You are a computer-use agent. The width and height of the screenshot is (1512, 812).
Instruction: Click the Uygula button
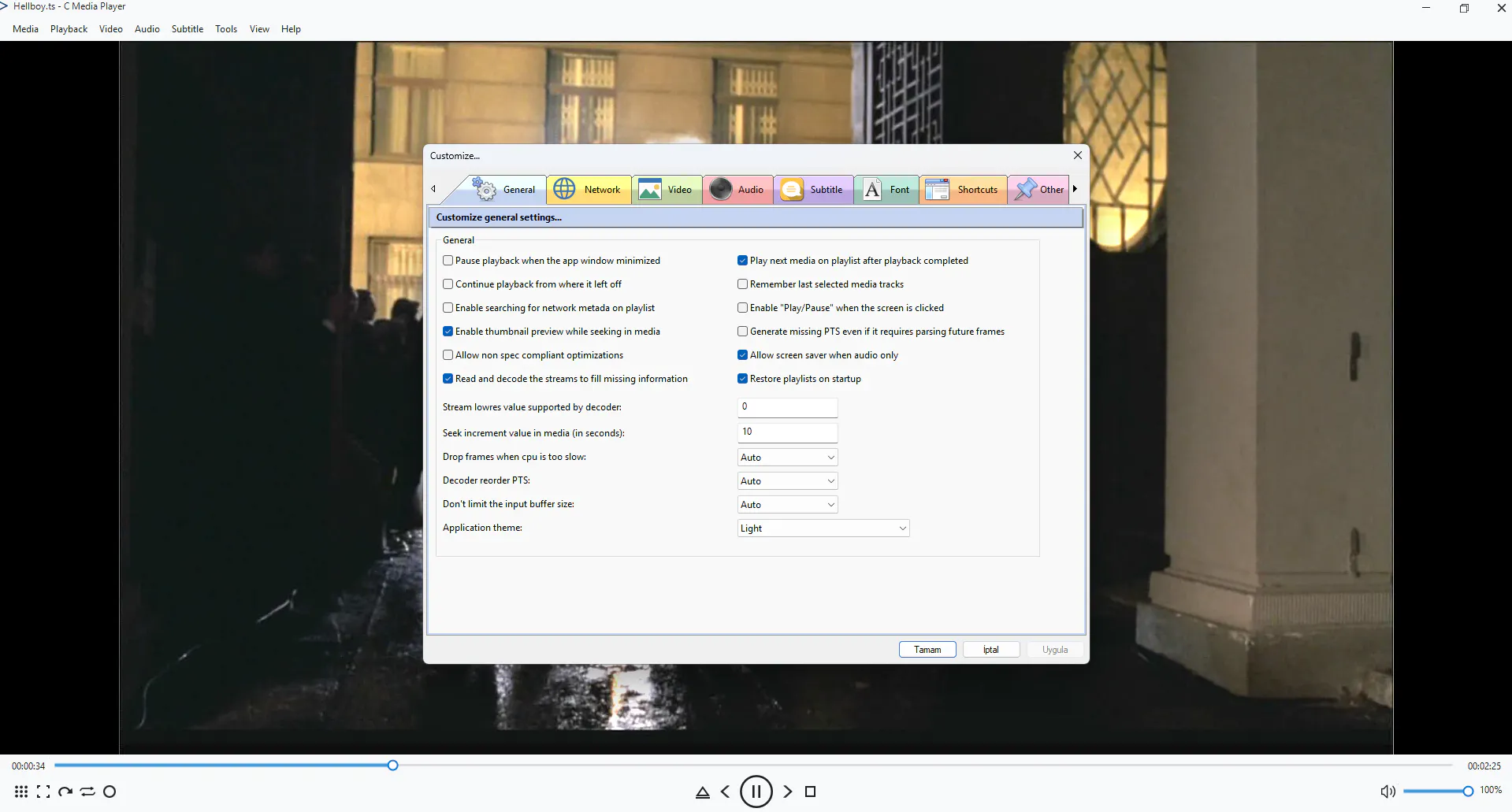tap(1055, 650)
